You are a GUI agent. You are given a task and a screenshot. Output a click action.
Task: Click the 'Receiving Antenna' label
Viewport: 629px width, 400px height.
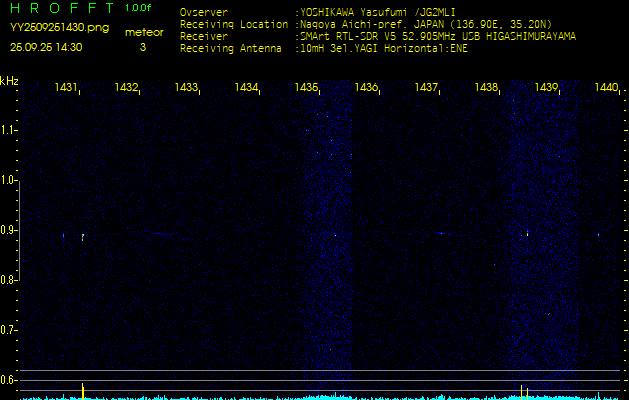[x=231, y=49]
